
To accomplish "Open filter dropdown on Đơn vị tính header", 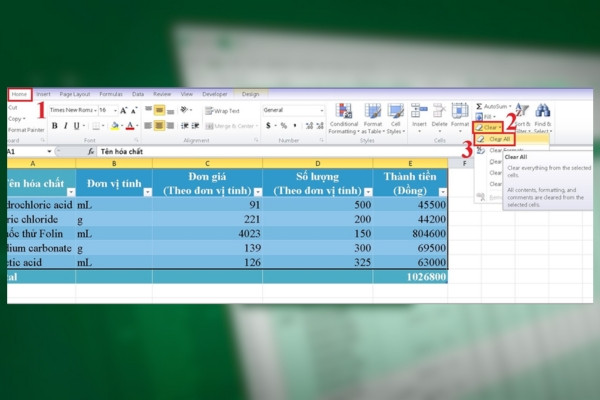I will tap(147, 192).
